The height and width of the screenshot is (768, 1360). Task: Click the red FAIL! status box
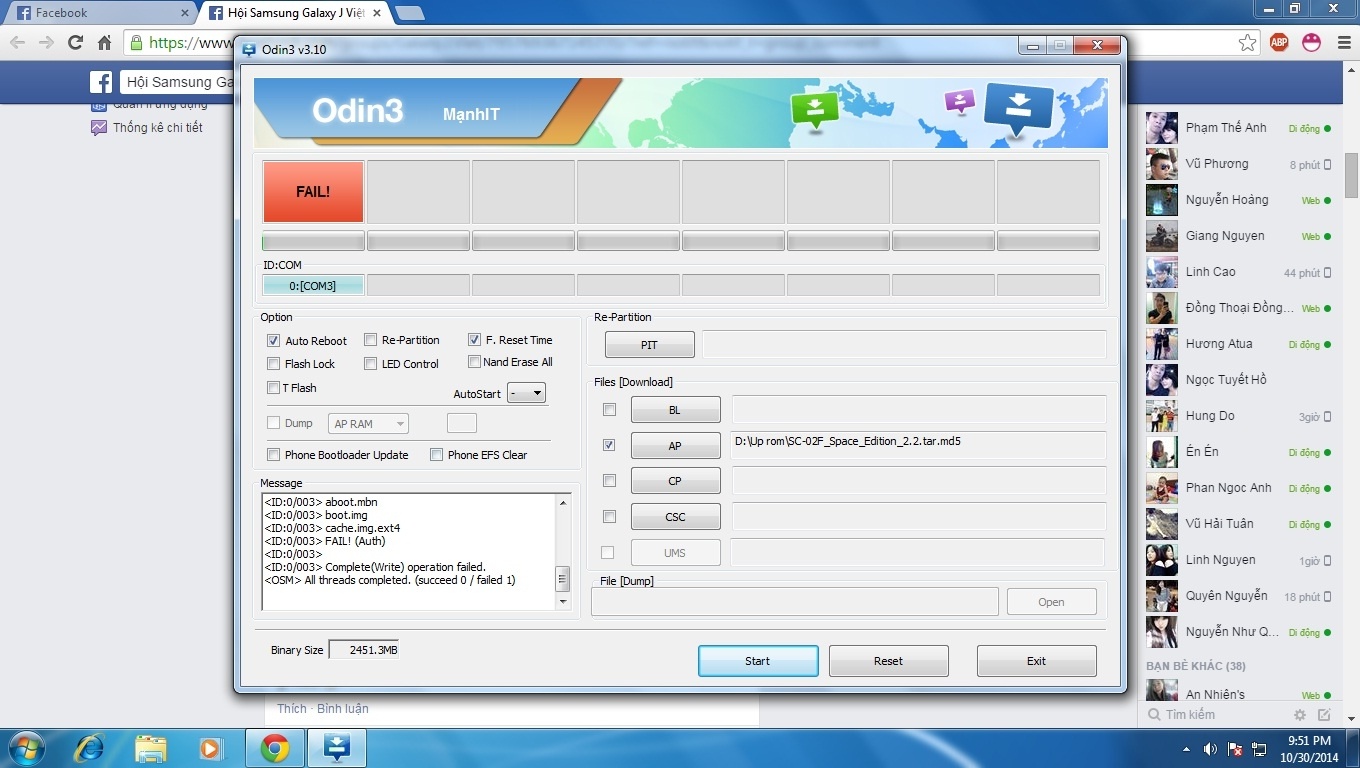coord(313,191)
